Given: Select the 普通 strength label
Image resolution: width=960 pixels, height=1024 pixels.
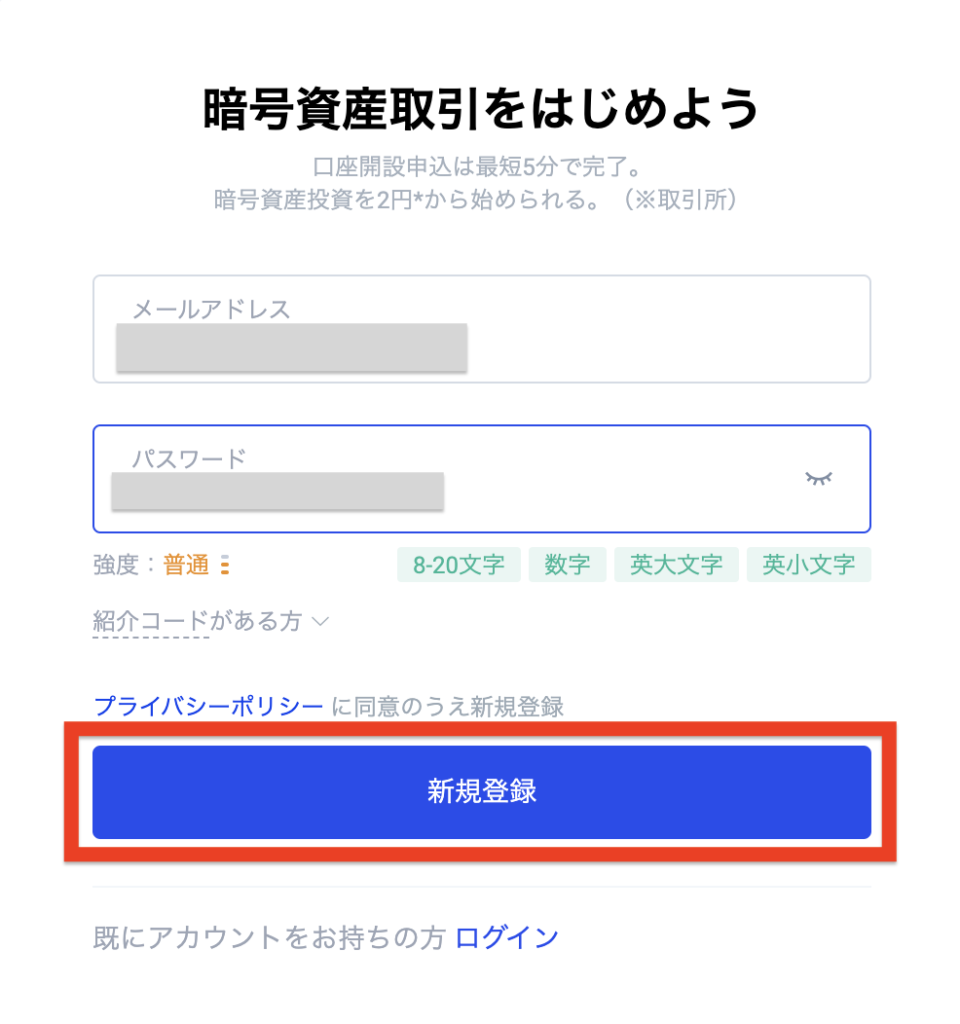Looking at the screenshot, I should point(186,563).
